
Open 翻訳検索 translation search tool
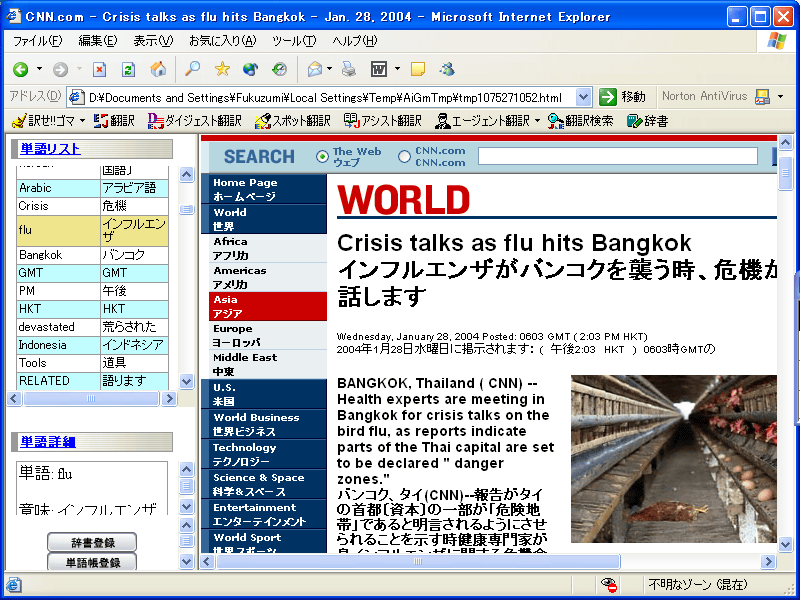[x=580, y=121]
